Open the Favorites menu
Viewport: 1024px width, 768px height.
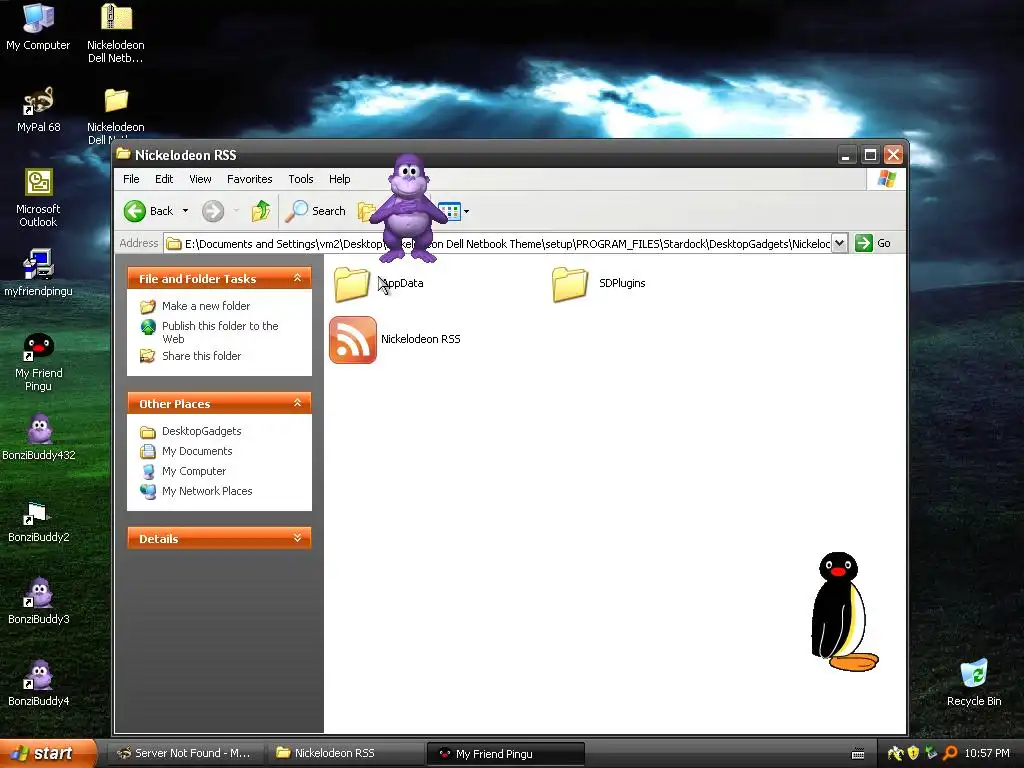tap(249, 179)
